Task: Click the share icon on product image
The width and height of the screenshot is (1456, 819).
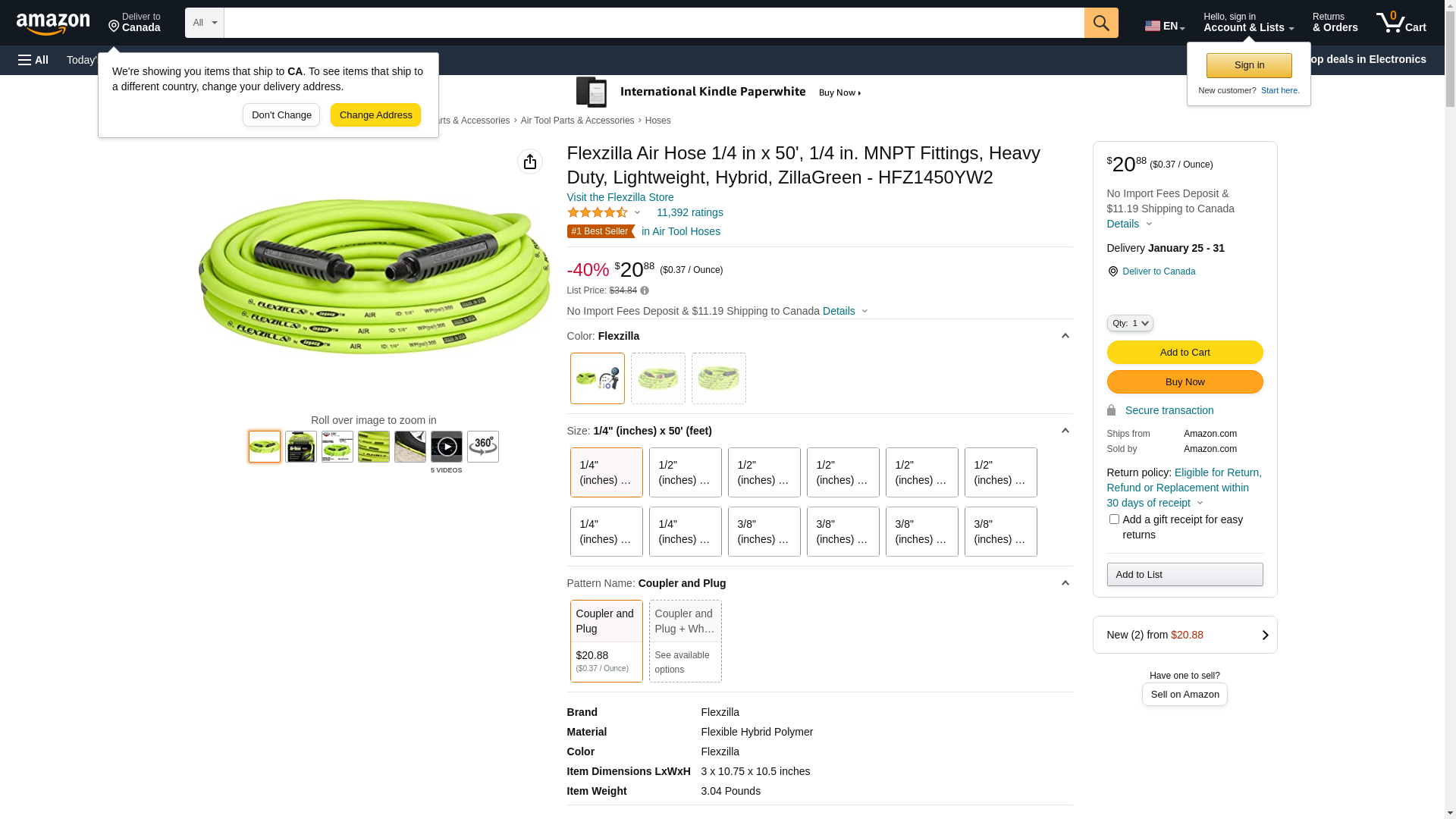Action: [x=530, y=162]
